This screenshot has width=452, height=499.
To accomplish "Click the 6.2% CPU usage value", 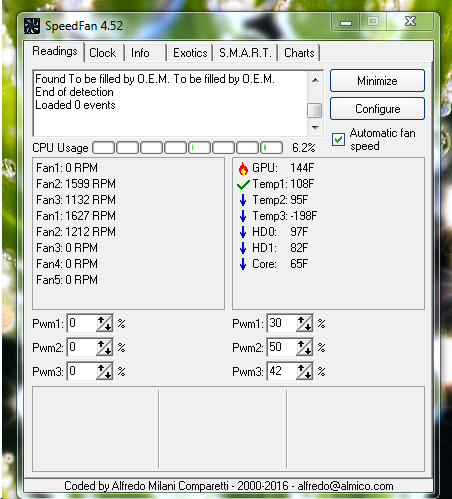I will pos(304,148).
